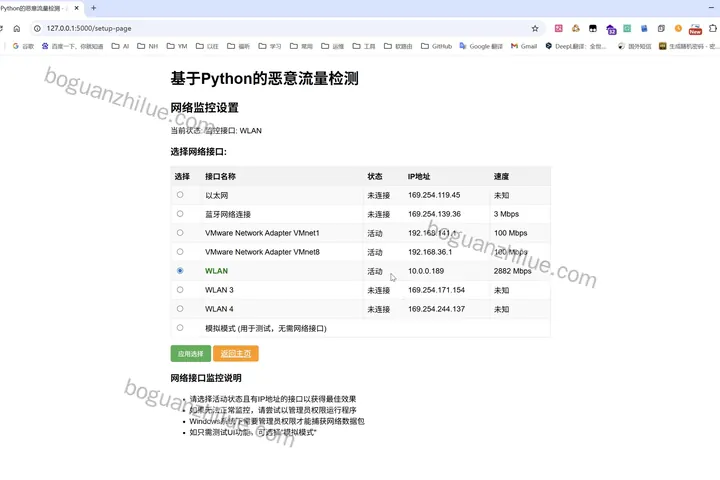Click the IP地址 column header
720x480 pixels.
tap(419, 176)
